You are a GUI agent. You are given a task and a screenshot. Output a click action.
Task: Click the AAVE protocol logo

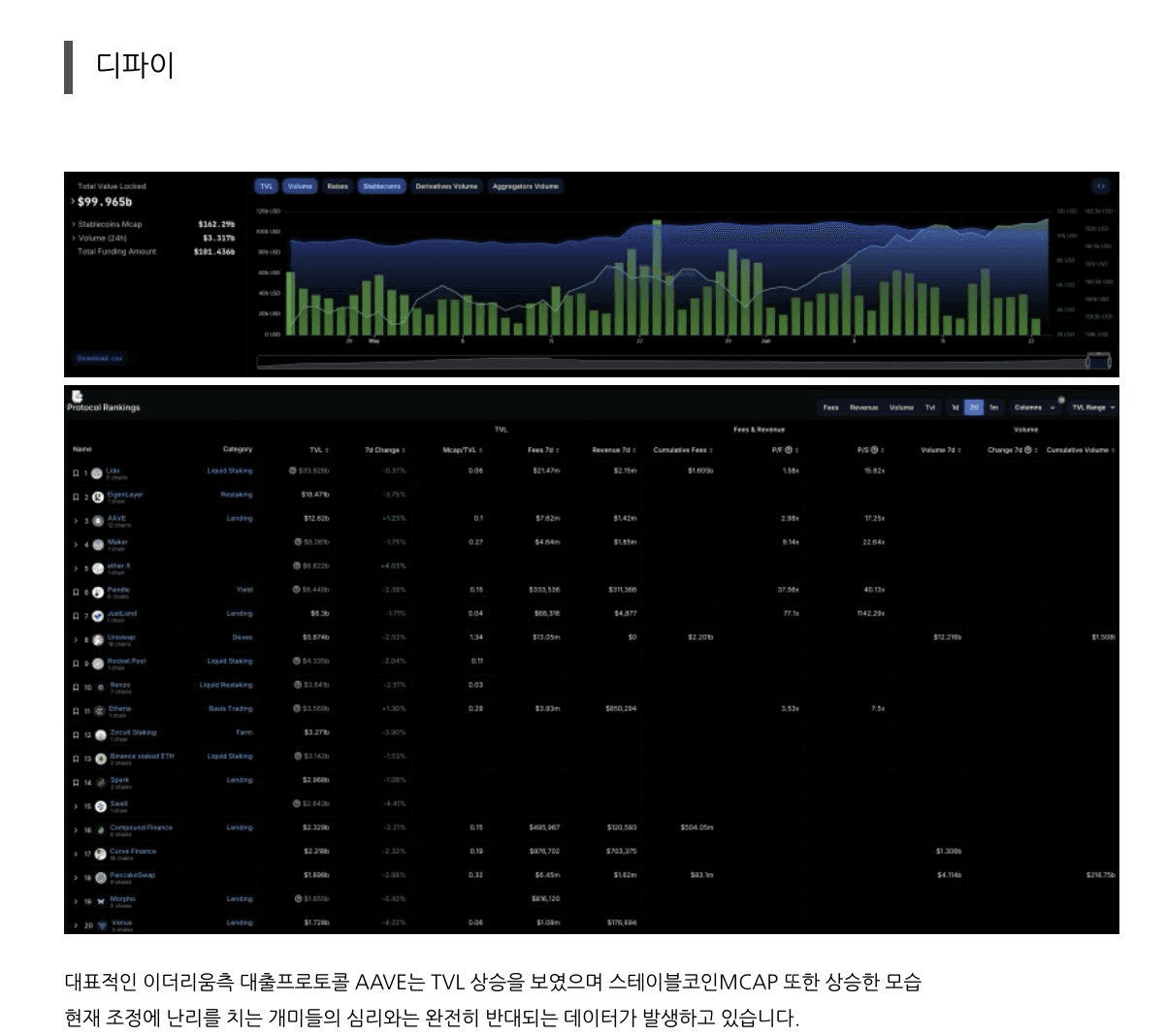pos(98,521)
